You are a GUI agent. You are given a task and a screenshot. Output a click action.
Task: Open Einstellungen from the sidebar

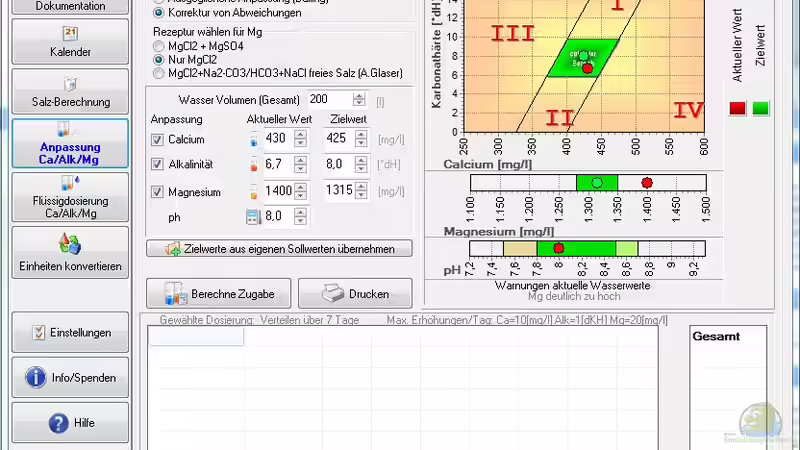pos(70,332)
